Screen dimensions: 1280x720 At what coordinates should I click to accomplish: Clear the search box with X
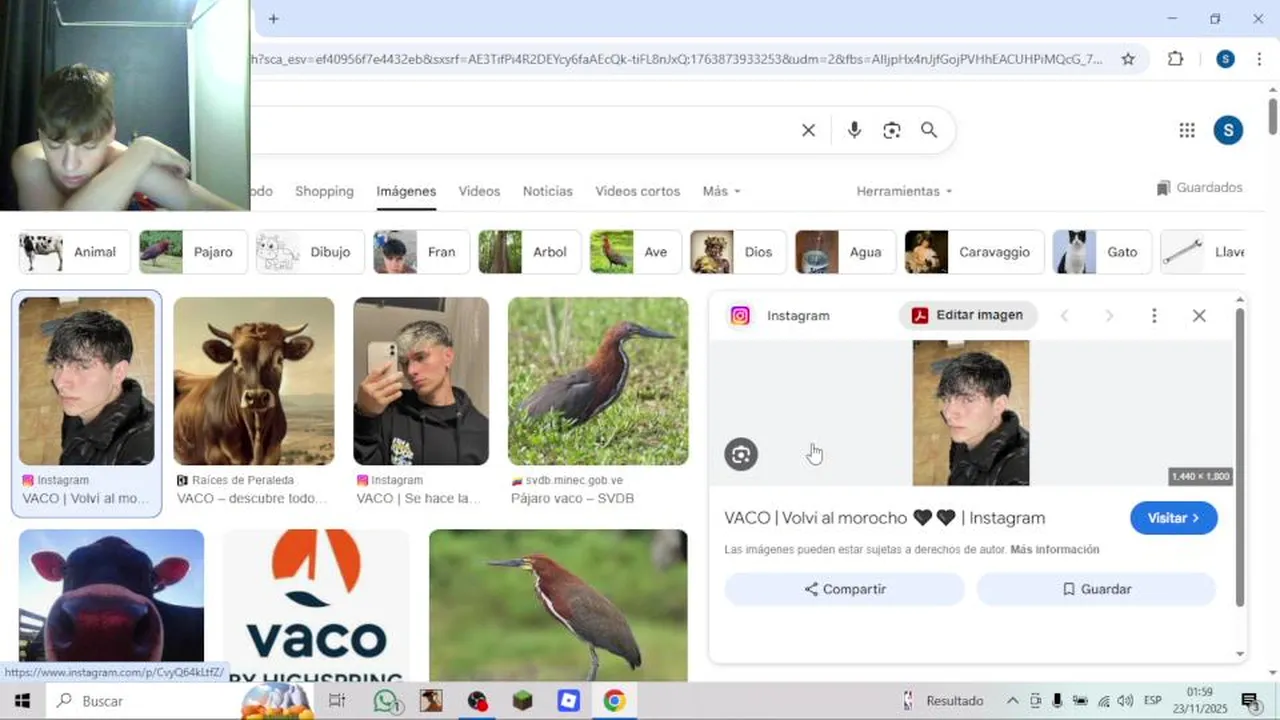tap(808, 130)
